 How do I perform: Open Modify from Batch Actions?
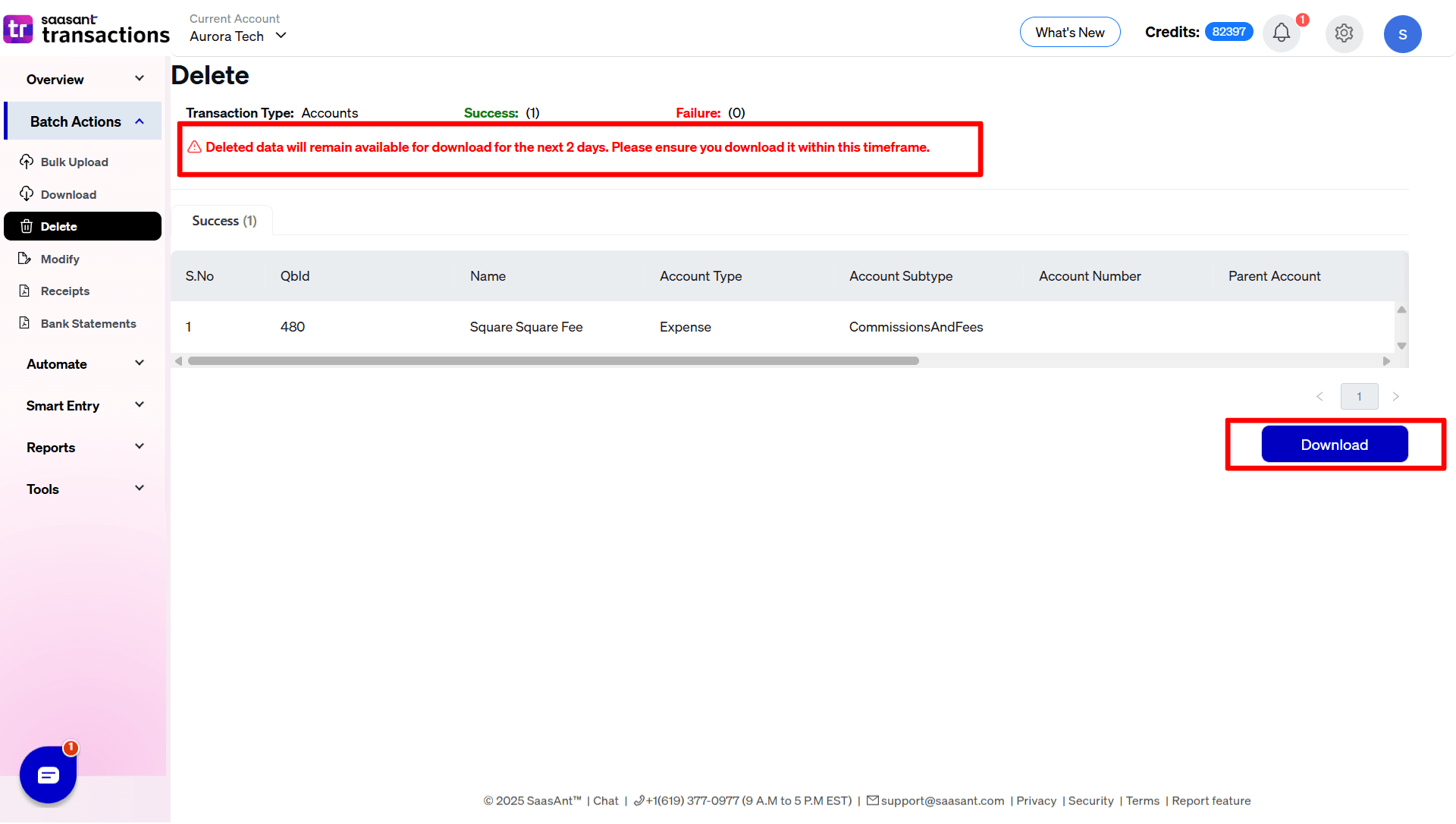(59, 259)
